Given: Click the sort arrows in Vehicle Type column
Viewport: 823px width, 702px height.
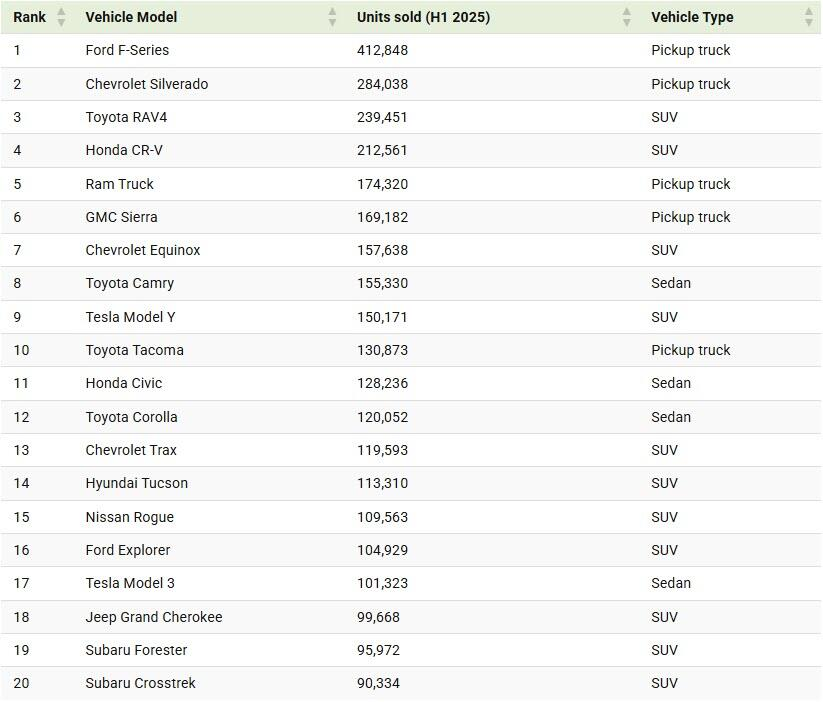Looking at the screenshot, I should [809, 17].
